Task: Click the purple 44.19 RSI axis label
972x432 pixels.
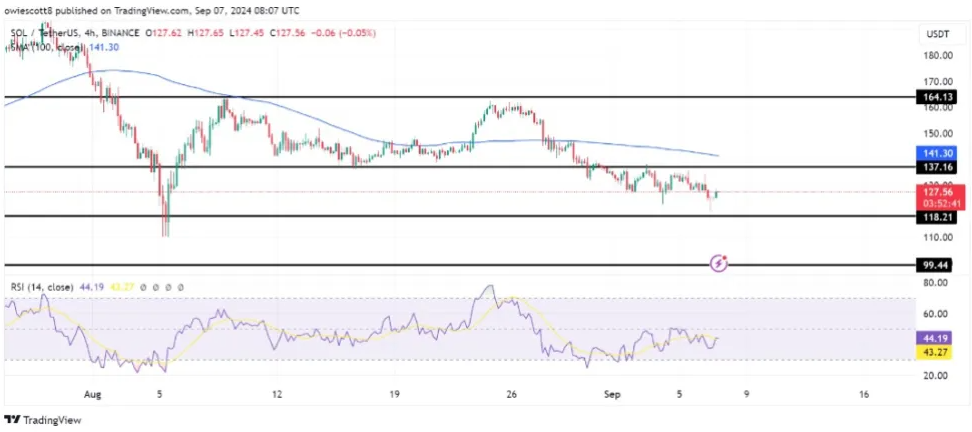Action: pyautogui.click(x=941, y=338)
